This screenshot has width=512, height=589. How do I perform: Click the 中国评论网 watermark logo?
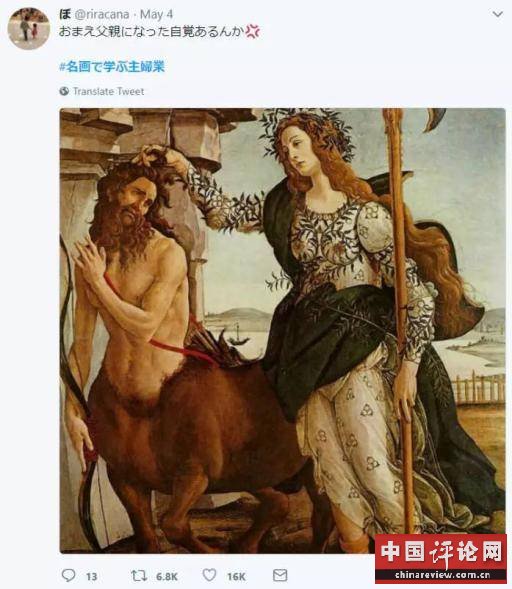pyautogui.click(x=441, y=553)
